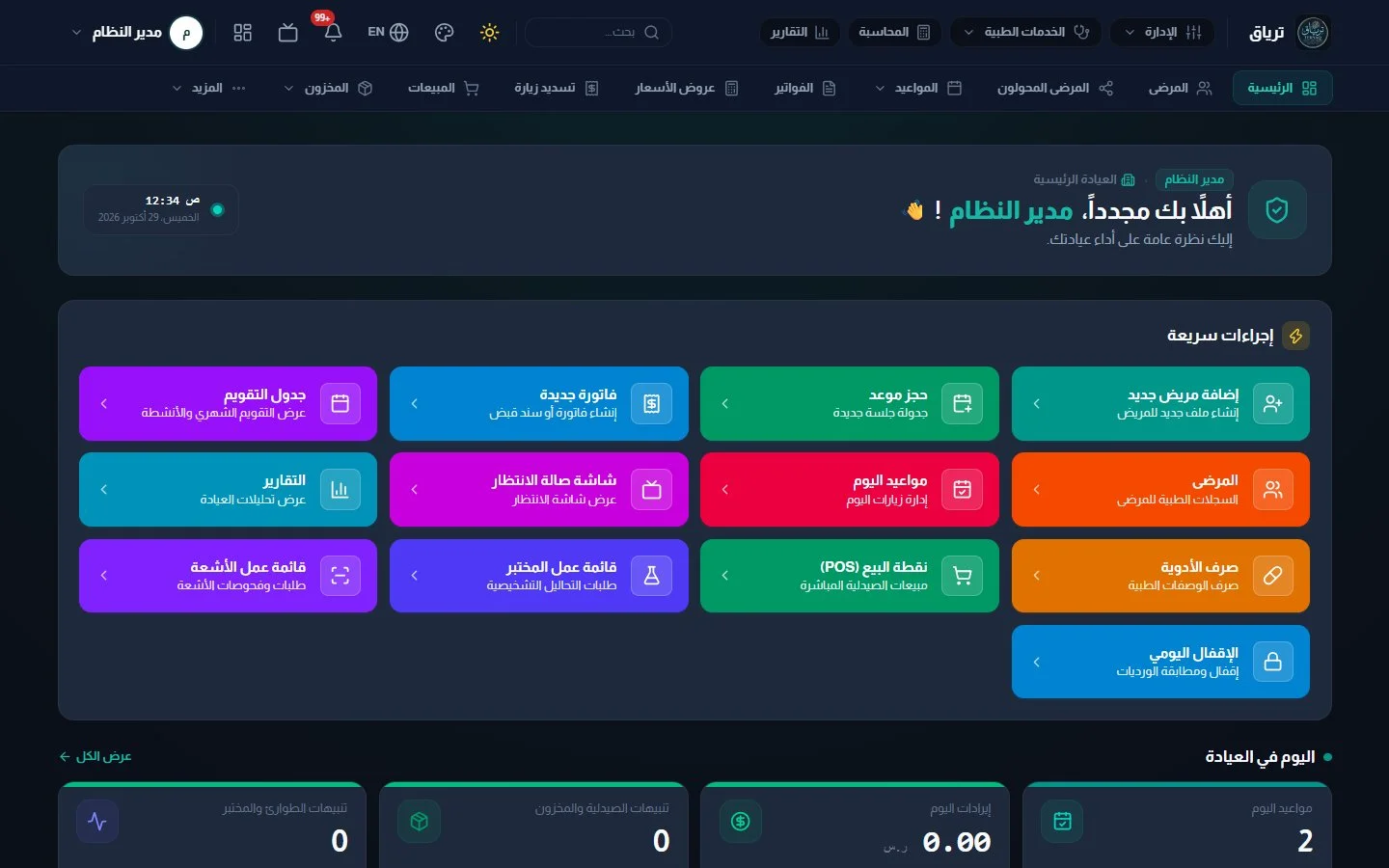
Task: Open the المرضى navigation tab
Action: tap(1180, 88)
